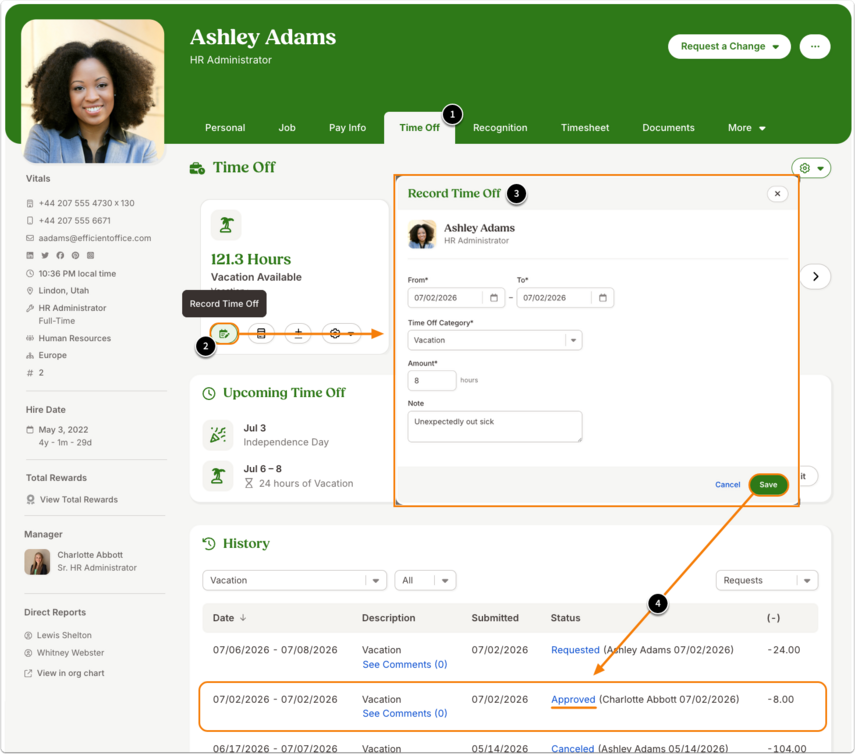Click manager name Charlotte Abbott
The height and width of the screenshot is (754, 855).
tap(90, 555)
